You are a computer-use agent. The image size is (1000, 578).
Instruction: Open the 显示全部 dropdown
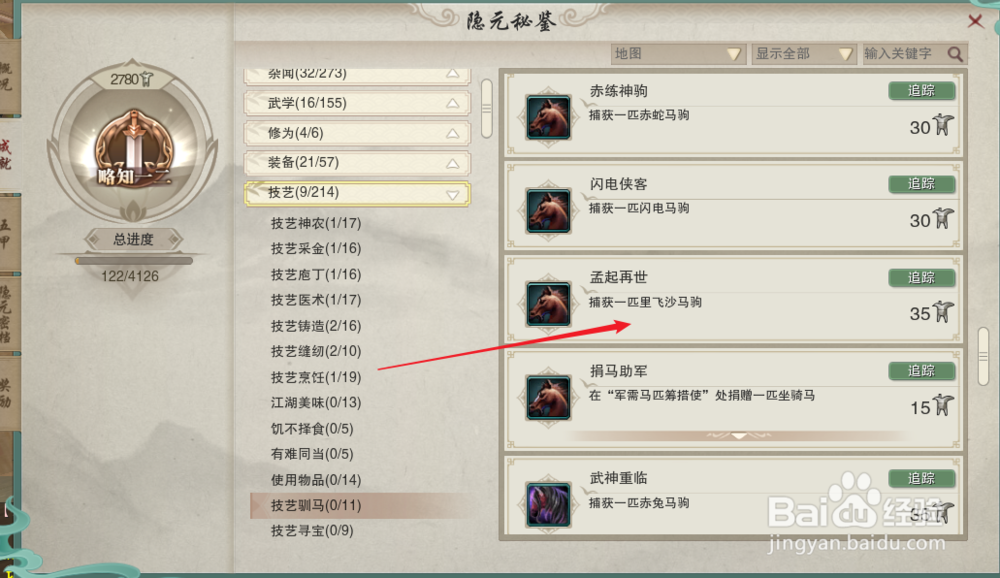pos(804,54)
